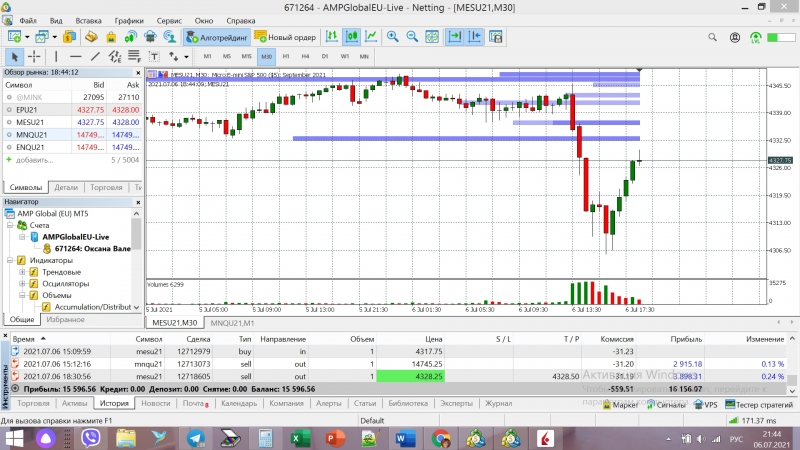This screenshot has width=800, height=450.
Task: Collapse the Индикаторы tree node
Action: click(10, 260)
